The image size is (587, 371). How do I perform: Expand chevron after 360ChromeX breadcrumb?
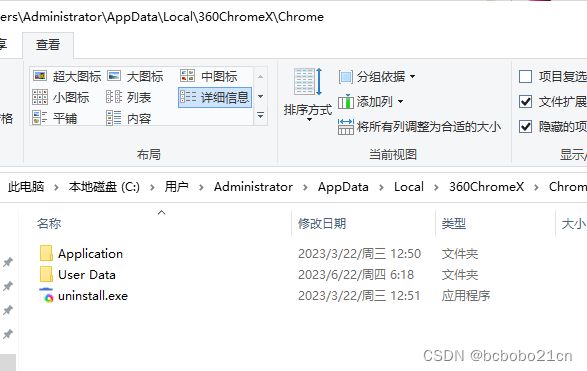coord(536,187)
